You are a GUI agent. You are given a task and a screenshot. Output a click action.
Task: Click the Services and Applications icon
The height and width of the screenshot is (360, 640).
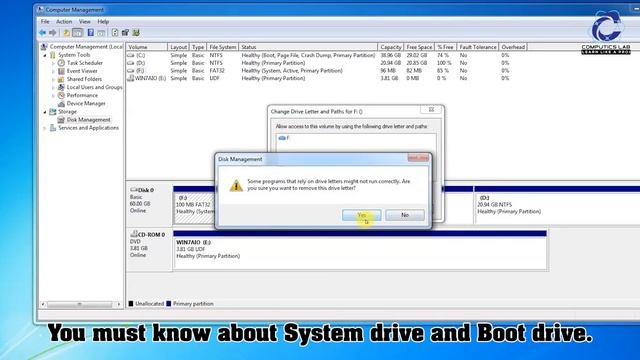[53, 128]
